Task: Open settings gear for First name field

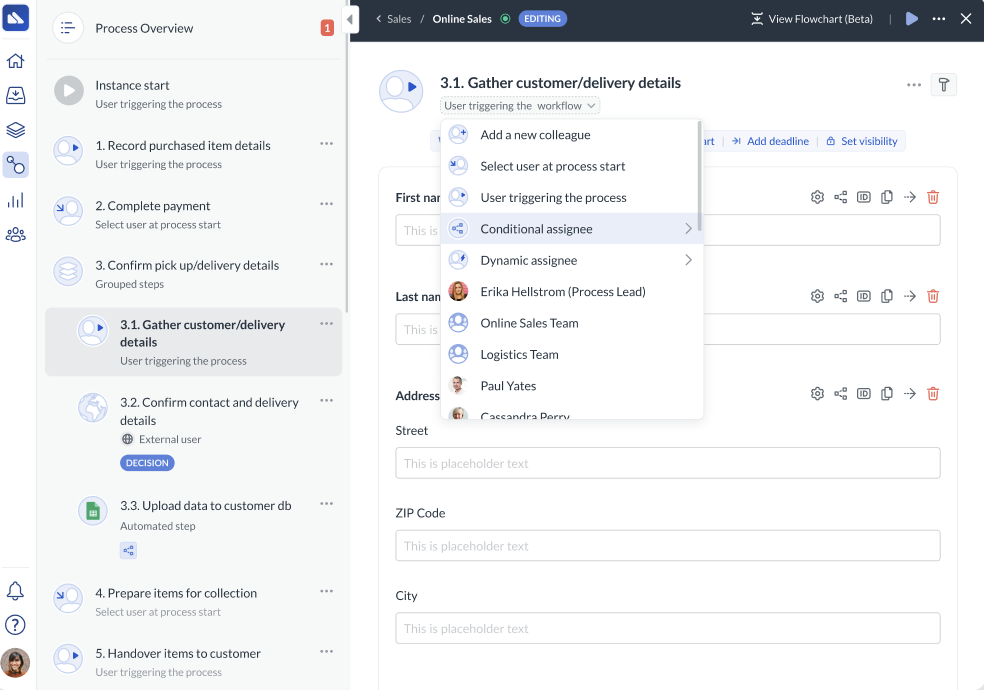Action: coord(817,197)
